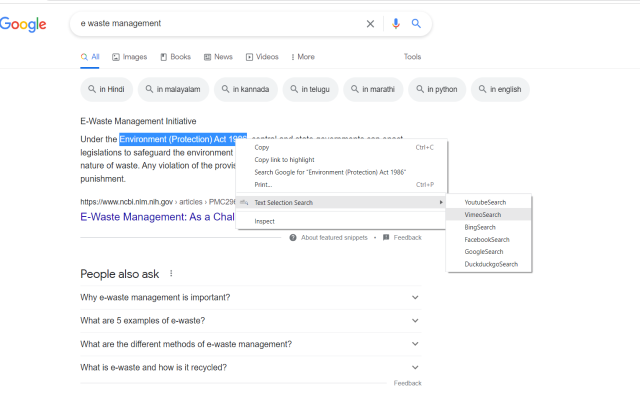Select YoutubeSearch from submenu
640x400 pixels.
[x=489, y=202]
